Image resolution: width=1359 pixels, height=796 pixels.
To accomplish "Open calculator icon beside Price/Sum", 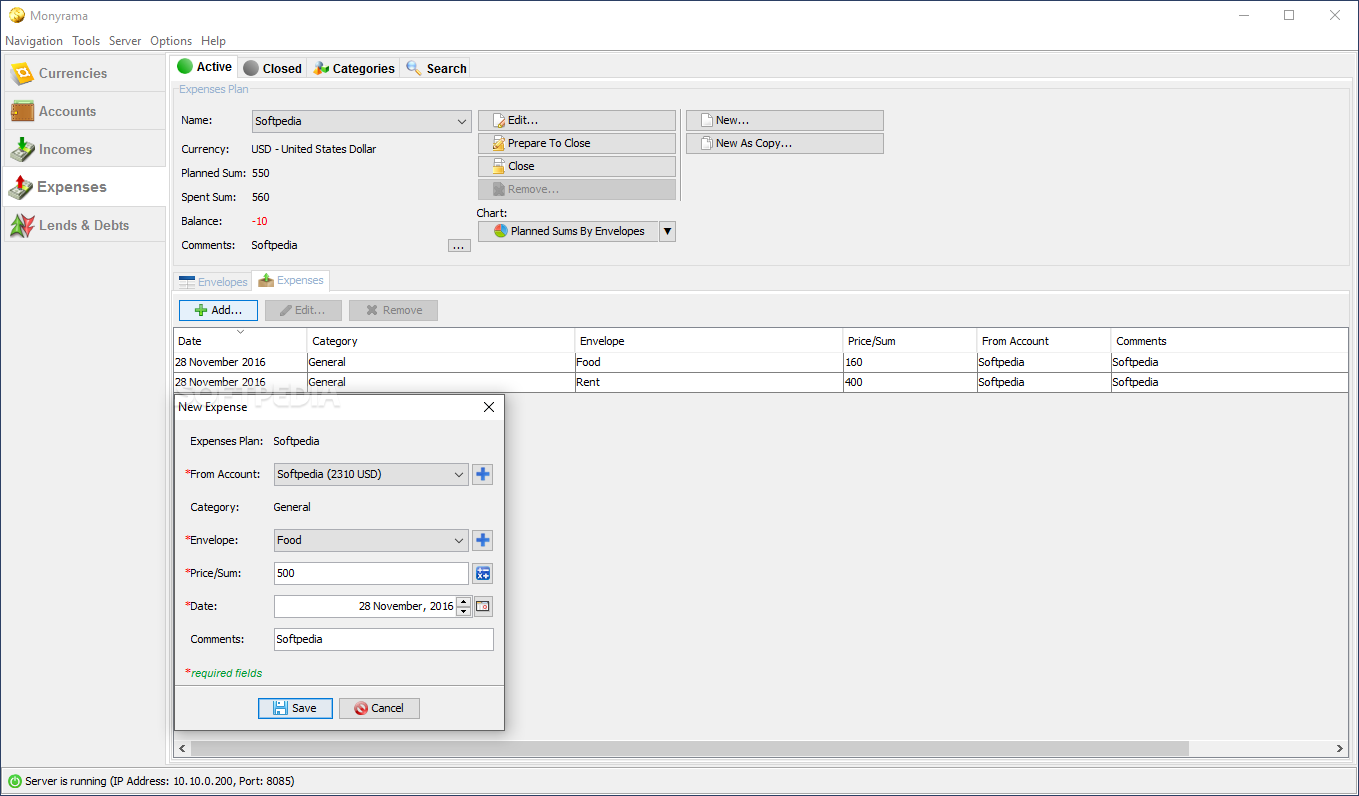I will coord(482,573).
